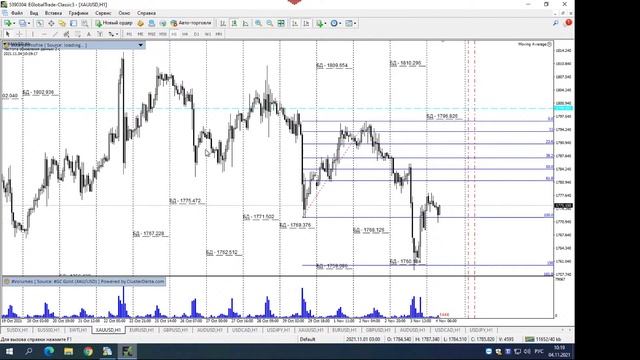Zoom out the chart with magnifier minus
Screen dimensions: 640x360
[x=270, y=23]
